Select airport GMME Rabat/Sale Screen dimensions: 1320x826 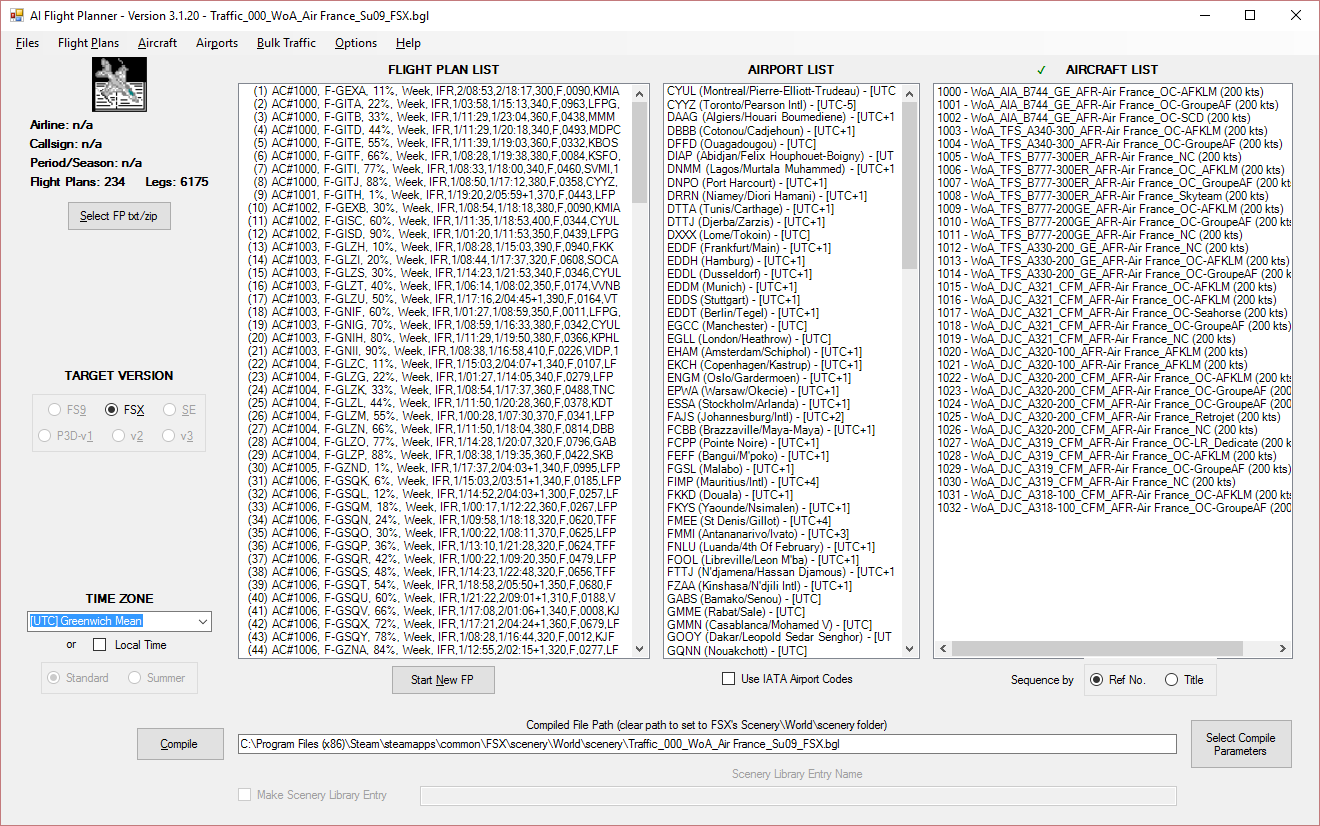(x=783, y=612)
